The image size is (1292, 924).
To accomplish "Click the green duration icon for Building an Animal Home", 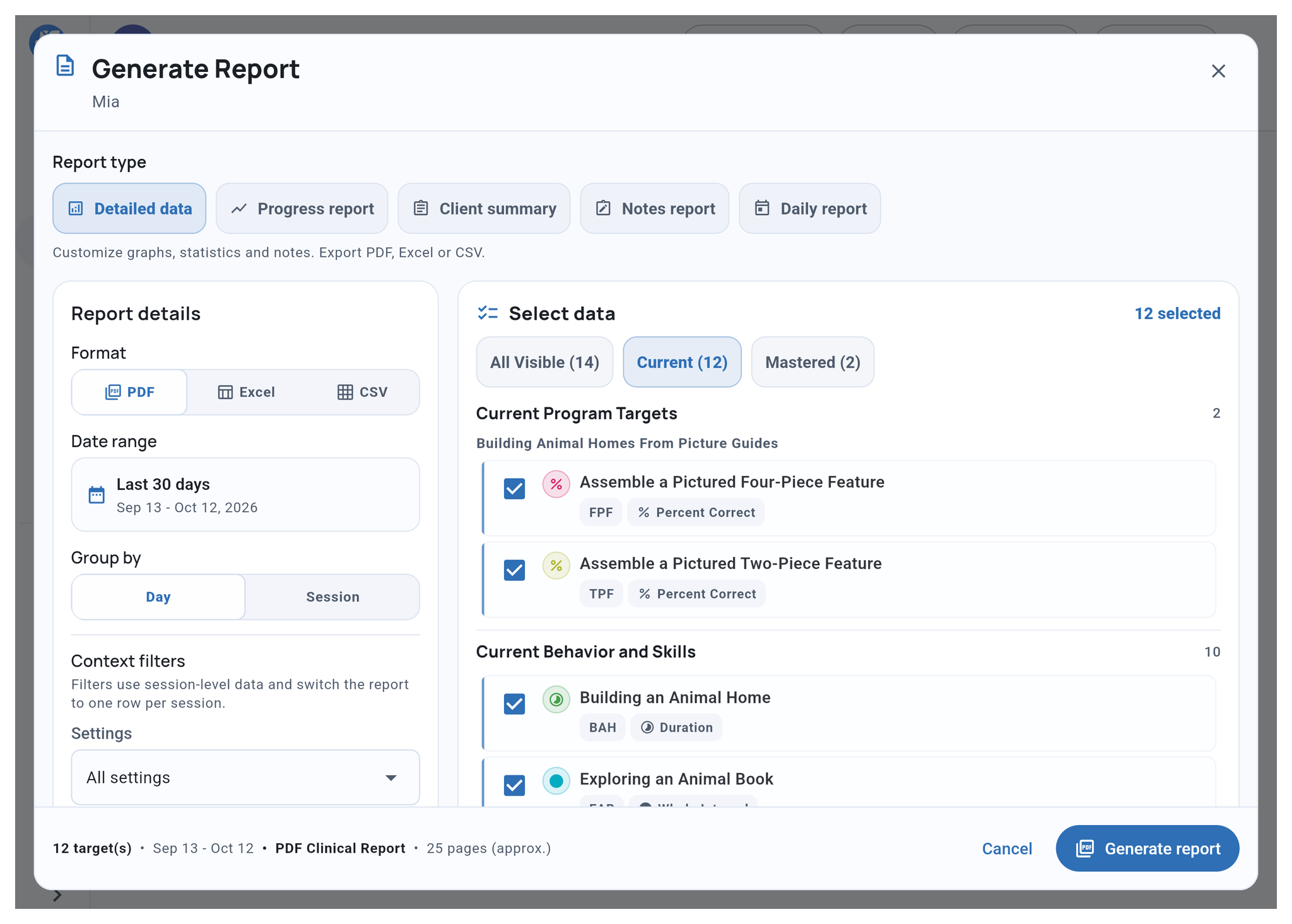I will [556, 699].
